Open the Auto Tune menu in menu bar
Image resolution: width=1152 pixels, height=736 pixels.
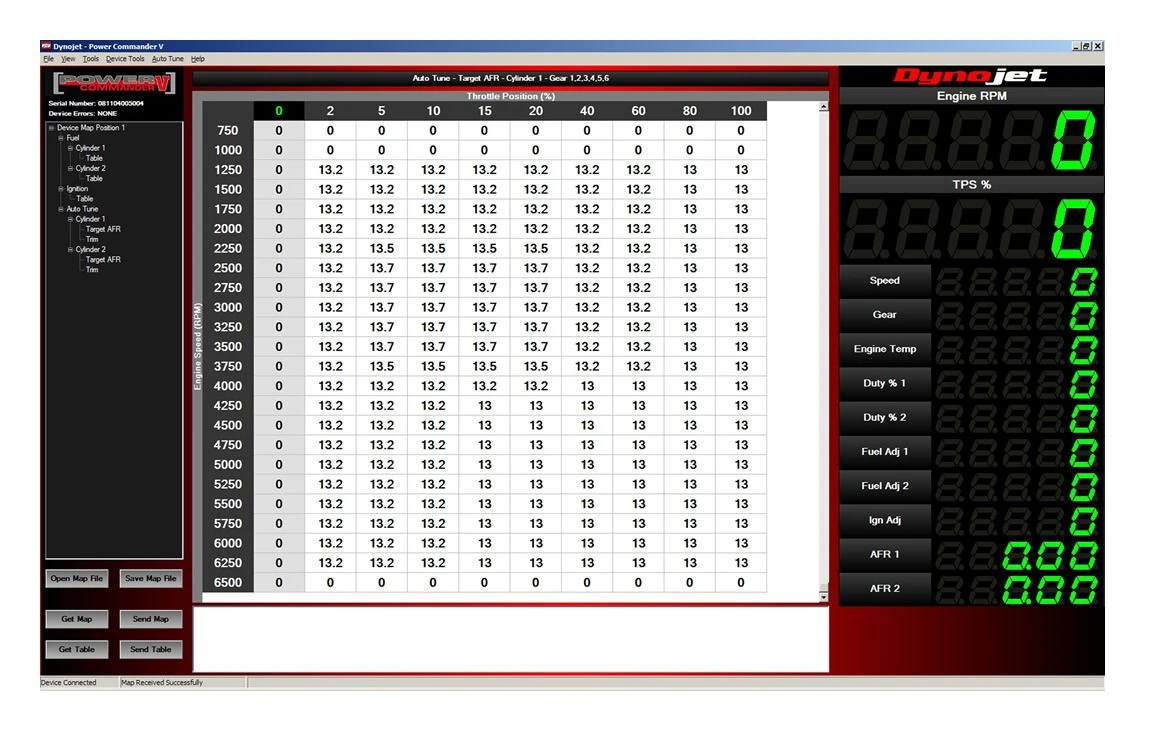point(168,59)
